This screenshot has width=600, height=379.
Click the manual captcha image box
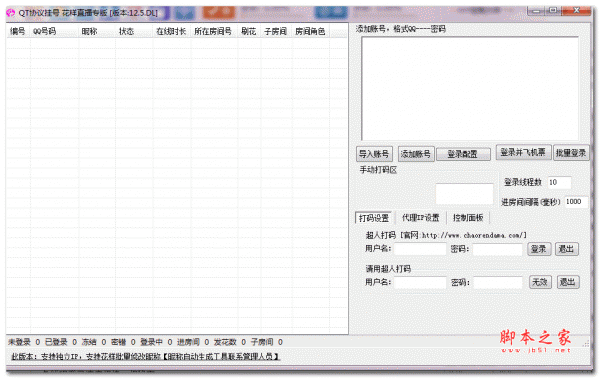pyautogui.click(x=465, y=194)
